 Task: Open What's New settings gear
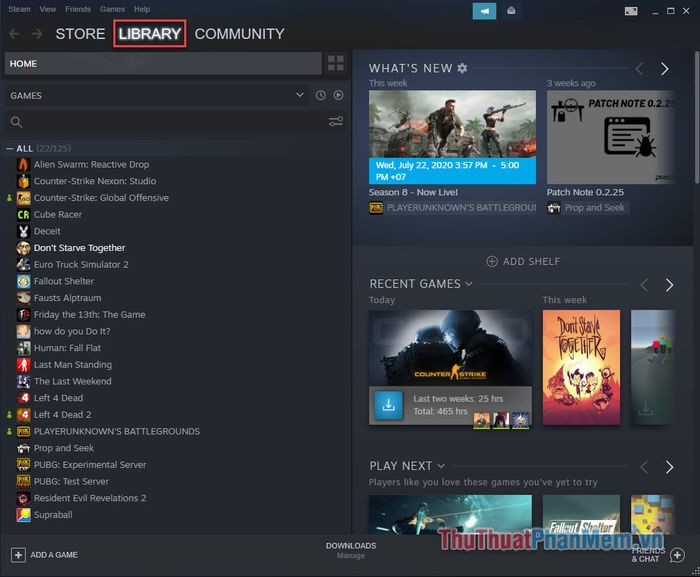[462, 68]
